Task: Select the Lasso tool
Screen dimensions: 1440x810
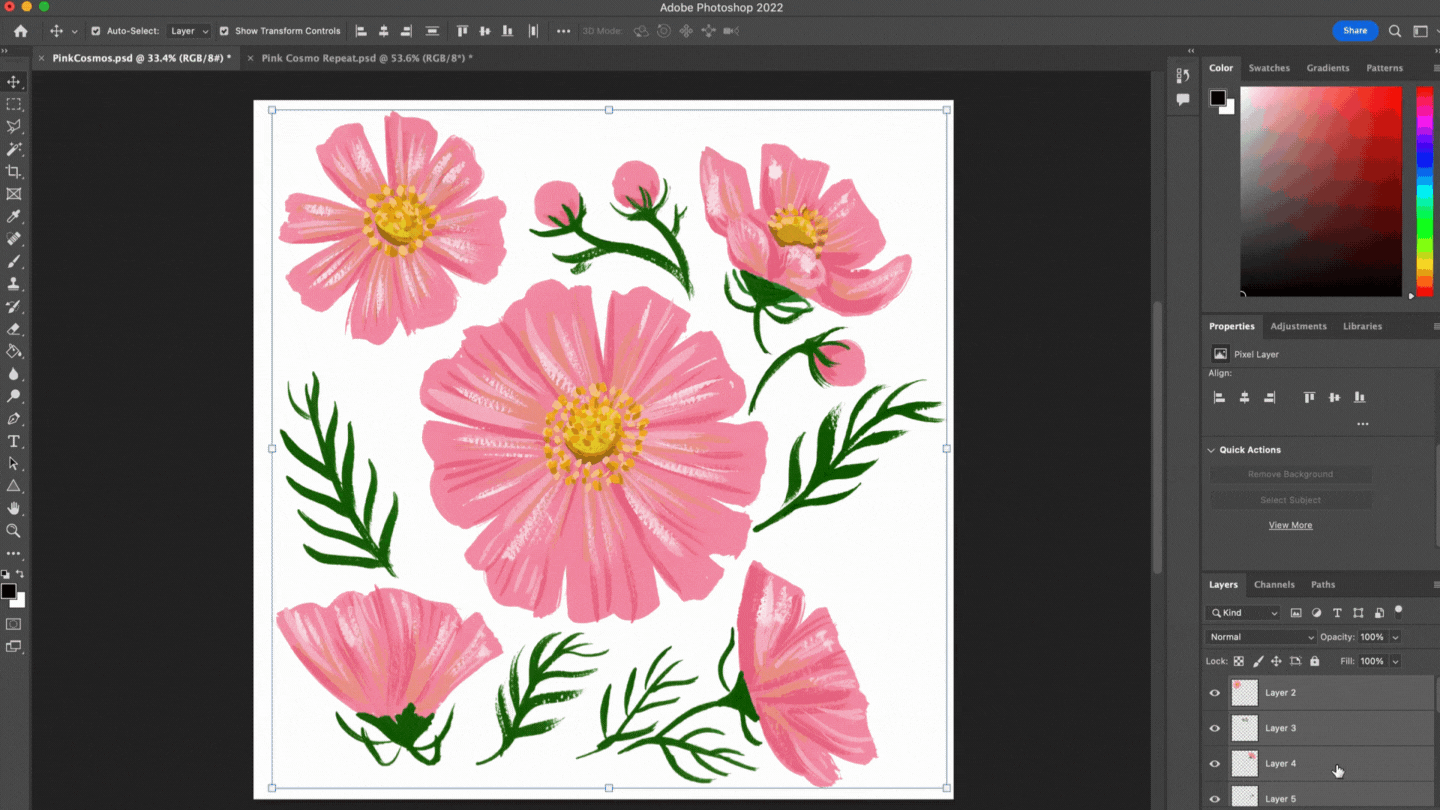Action: pos(13,126)
